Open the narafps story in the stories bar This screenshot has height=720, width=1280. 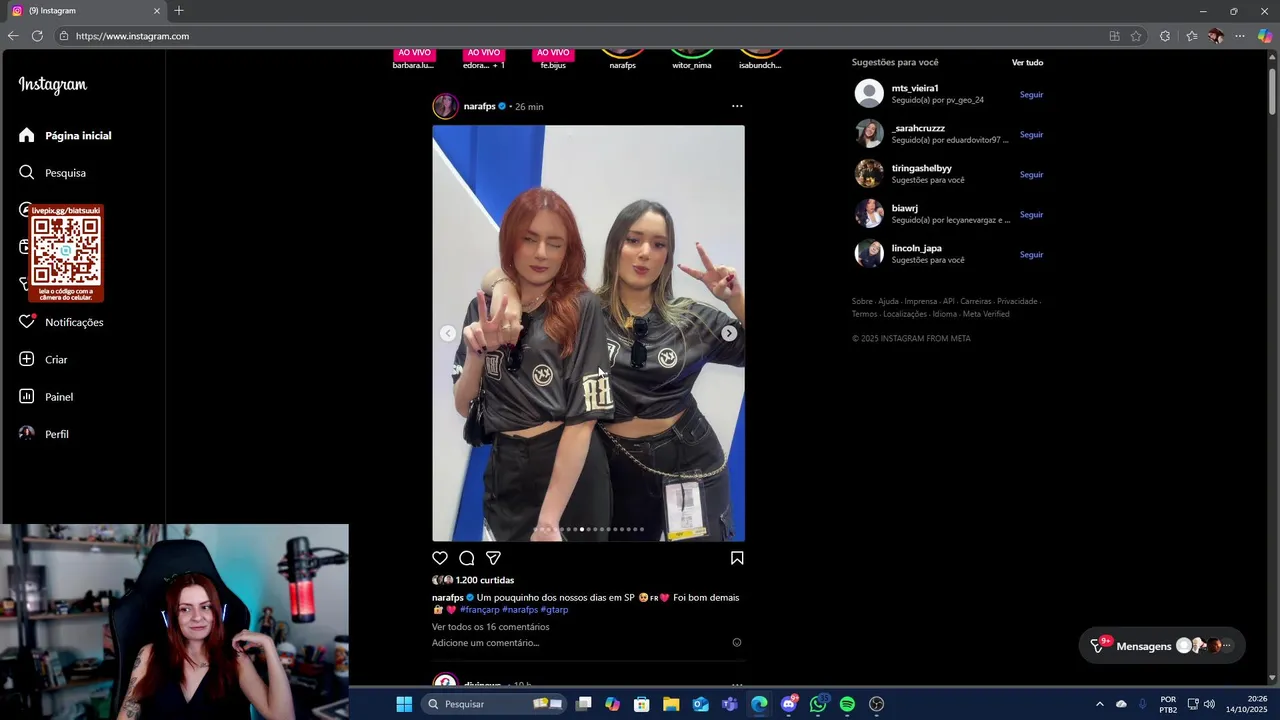click(622, 58)
